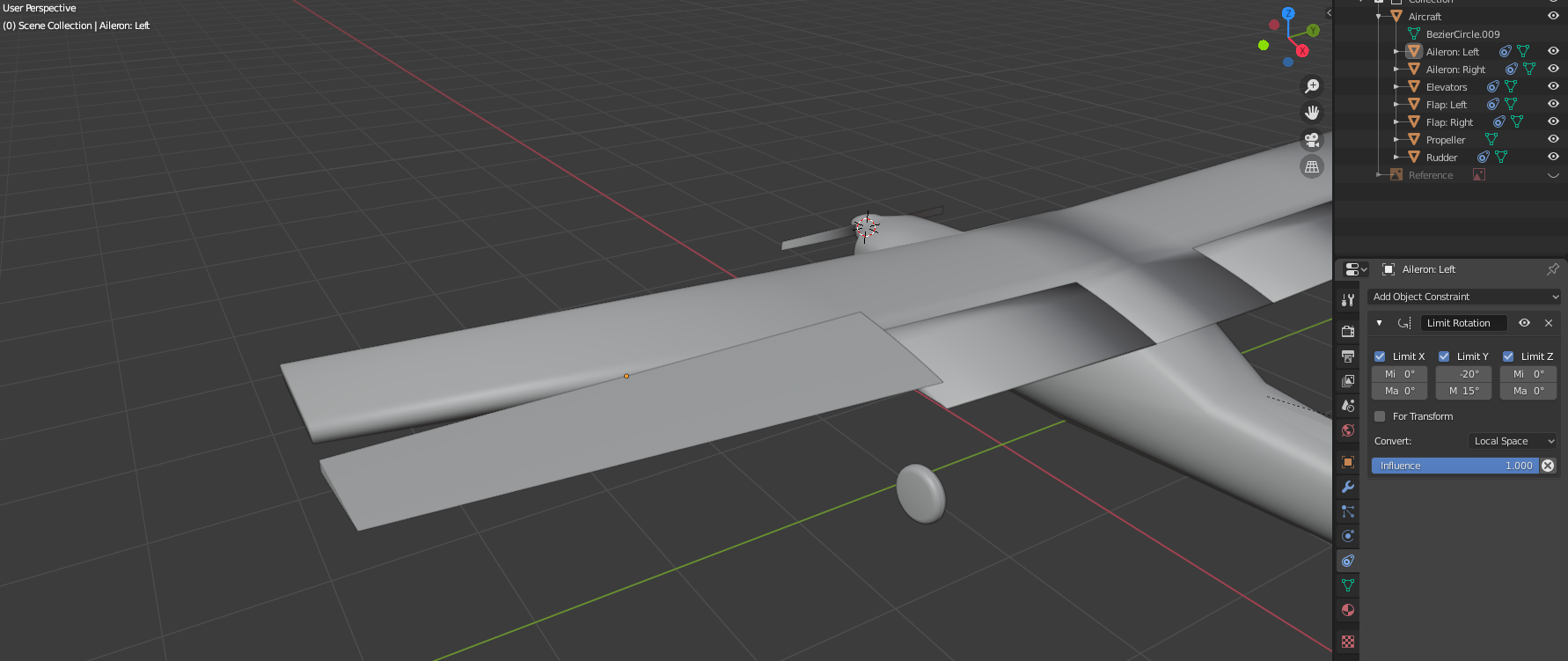
Task: Open the Render properties tab
Action: 1348,331
